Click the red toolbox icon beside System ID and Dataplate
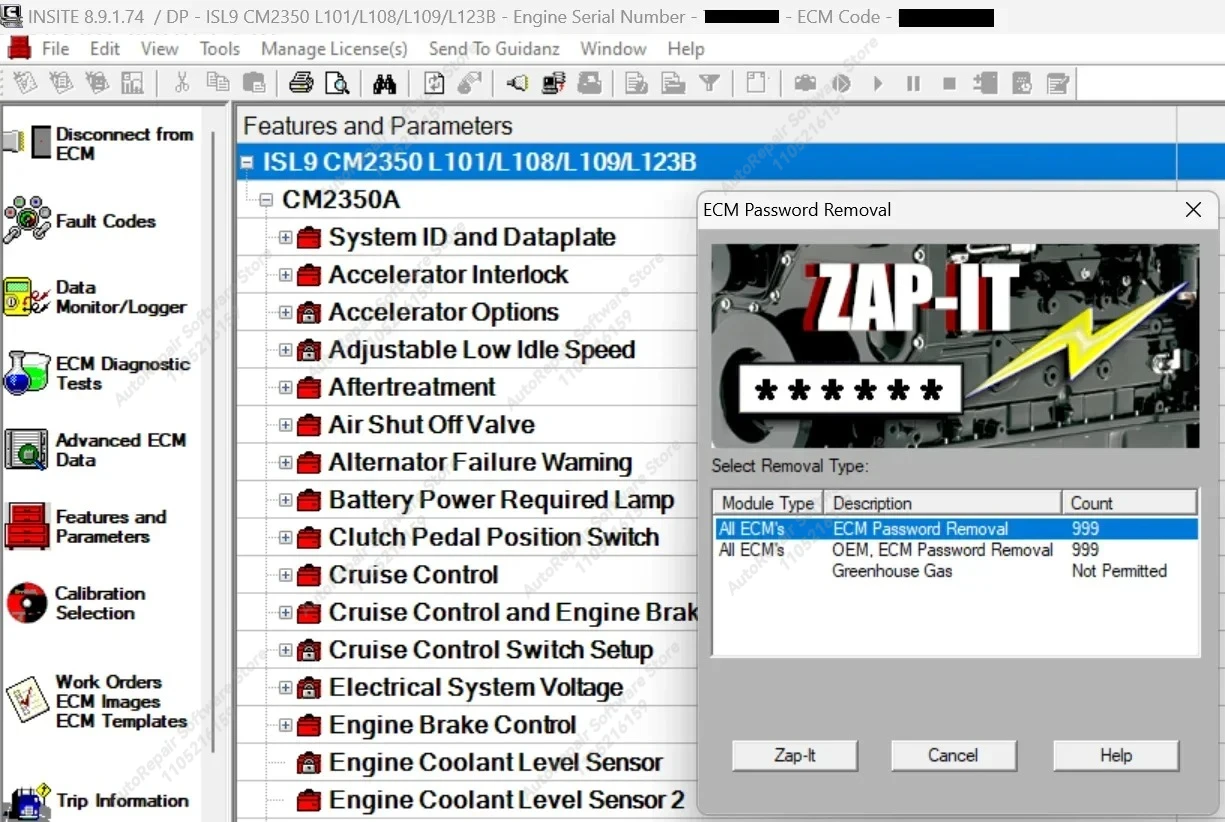Image resolution: width=1225 pixels, height=822 pixels. [309, 238]
